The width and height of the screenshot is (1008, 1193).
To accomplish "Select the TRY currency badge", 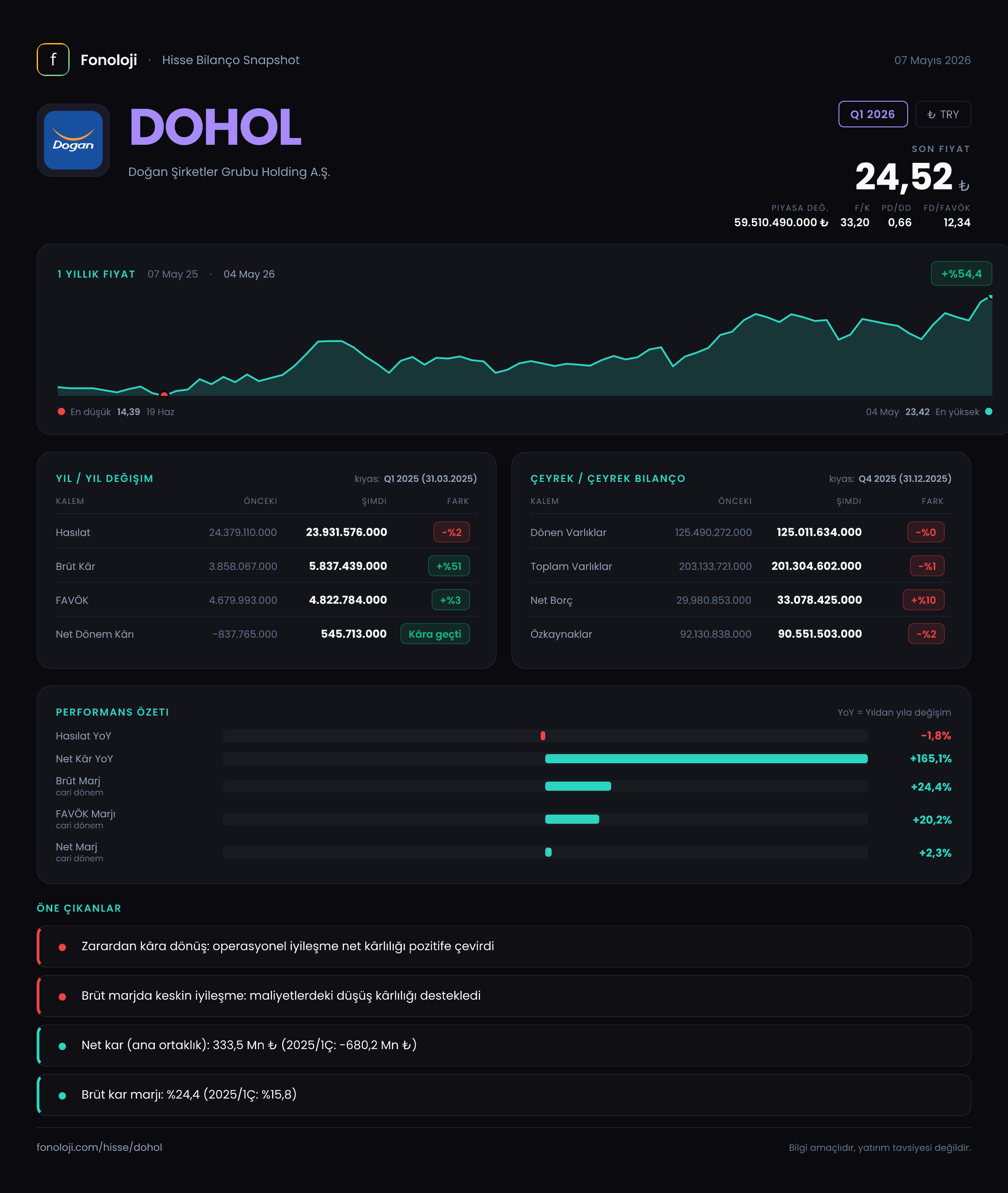I will click(x=943, y=114).
